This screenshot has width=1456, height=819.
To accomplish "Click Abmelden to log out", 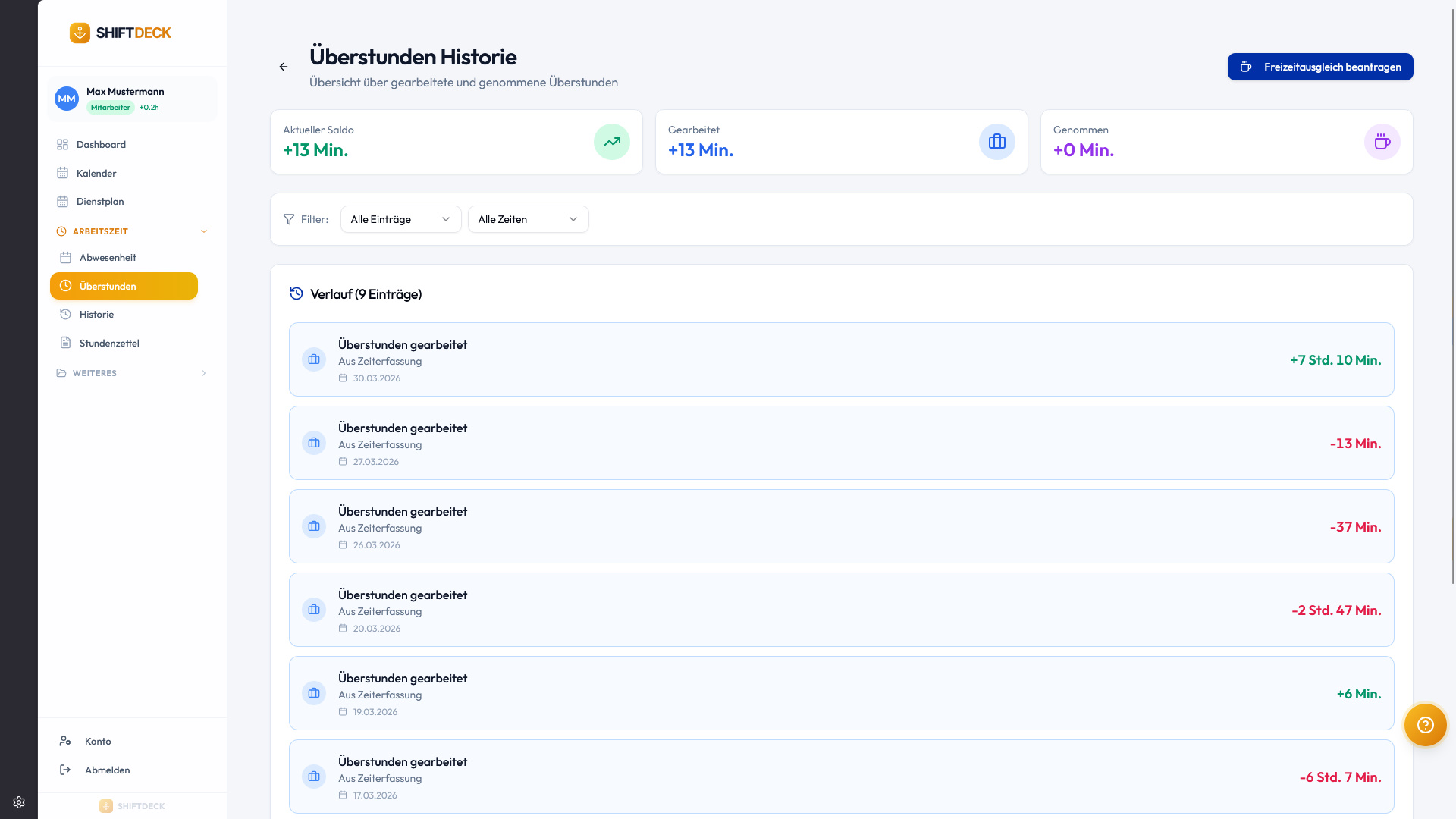I will tap(107, 770).
